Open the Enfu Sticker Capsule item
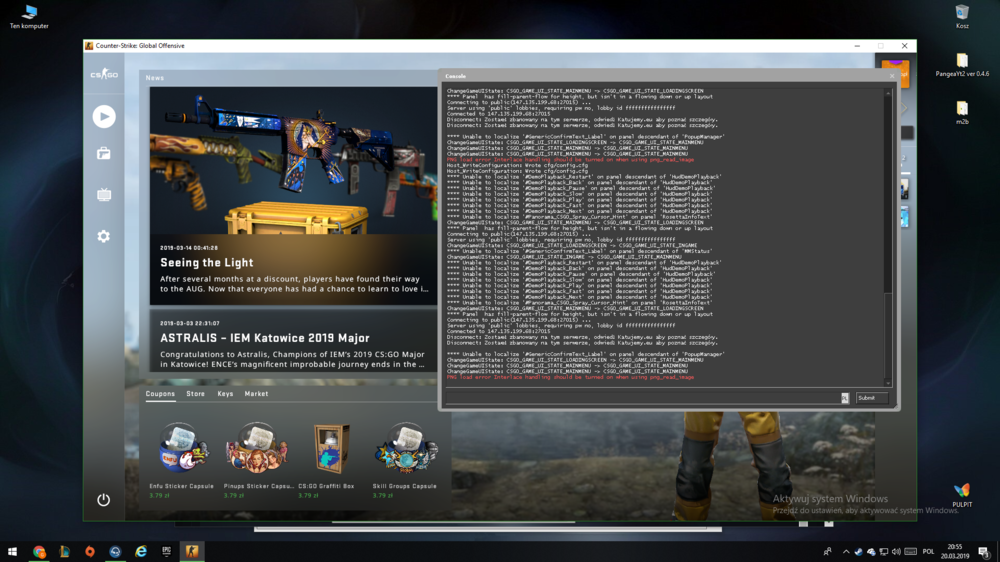The width and height of the screenshot is (1000, 562). click(182, 459)
